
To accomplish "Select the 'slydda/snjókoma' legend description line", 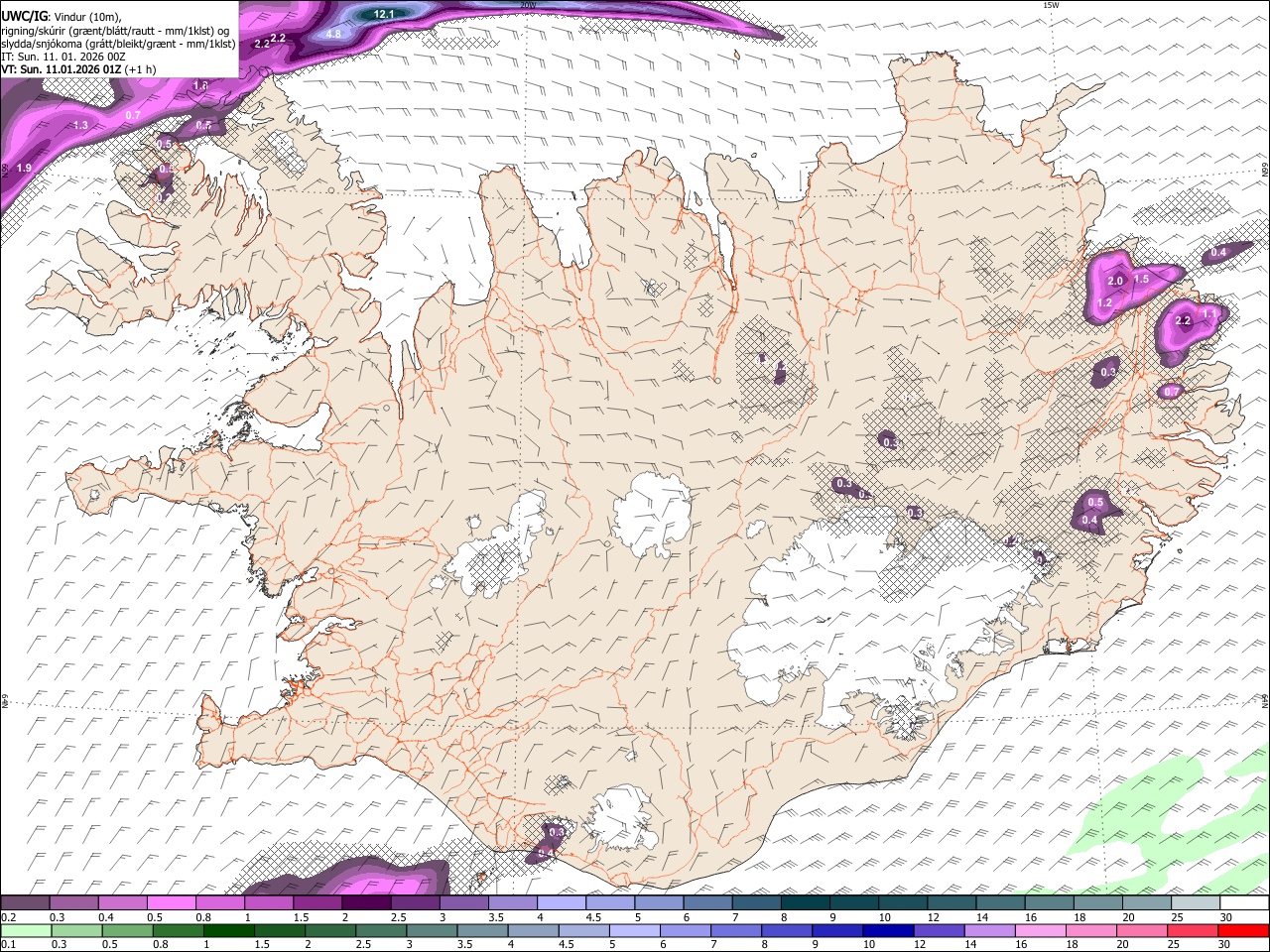I will coord(118,43).
